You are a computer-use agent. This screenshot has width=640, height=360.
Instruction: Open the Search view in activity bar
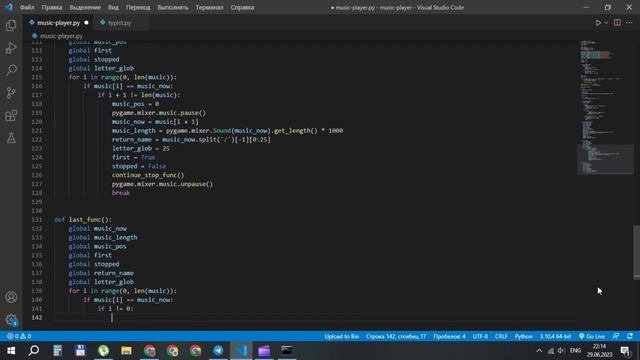11,70
